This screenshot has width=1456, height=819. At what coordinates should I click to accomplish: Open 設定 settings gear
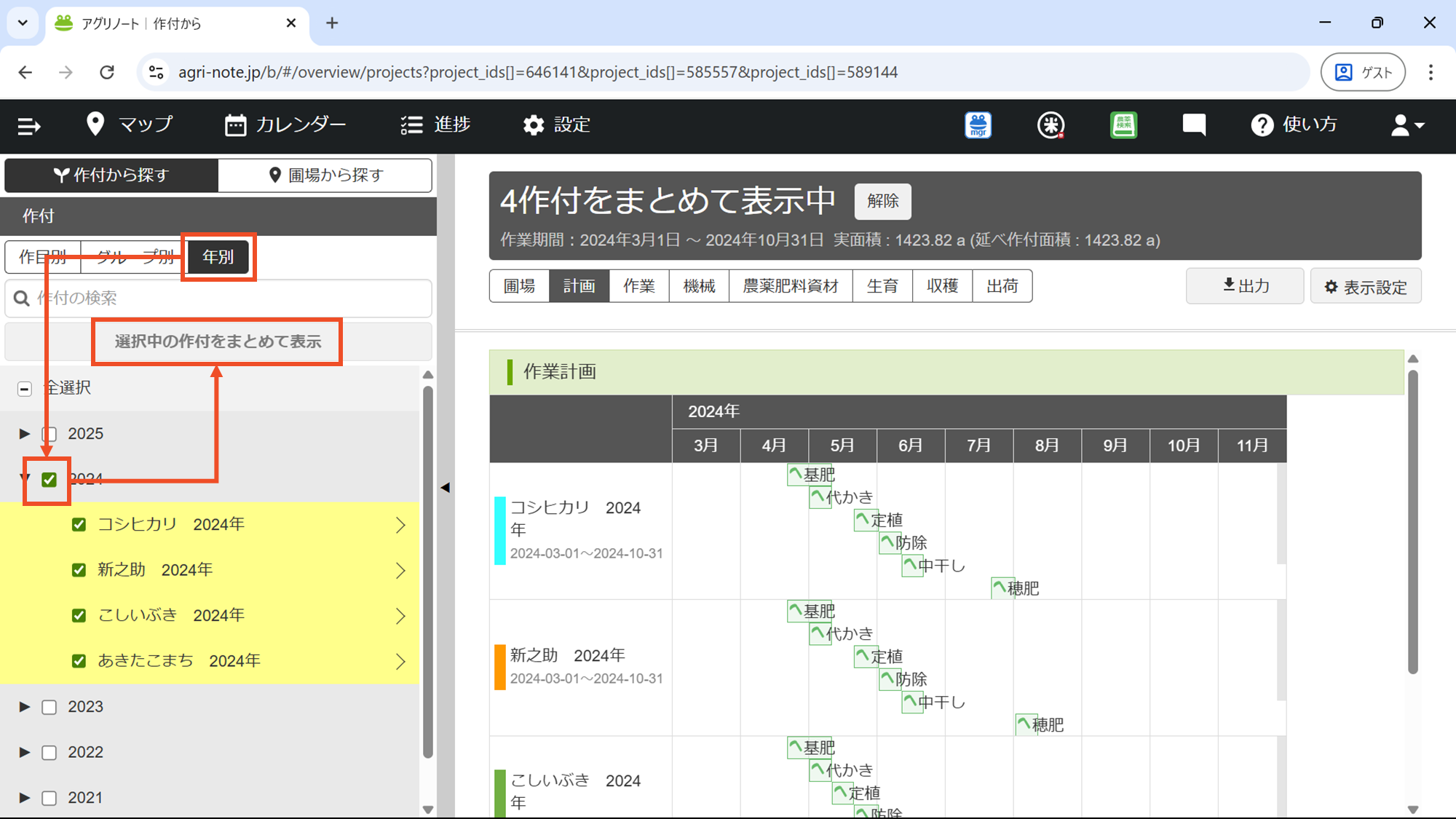[x=556, y=124]
